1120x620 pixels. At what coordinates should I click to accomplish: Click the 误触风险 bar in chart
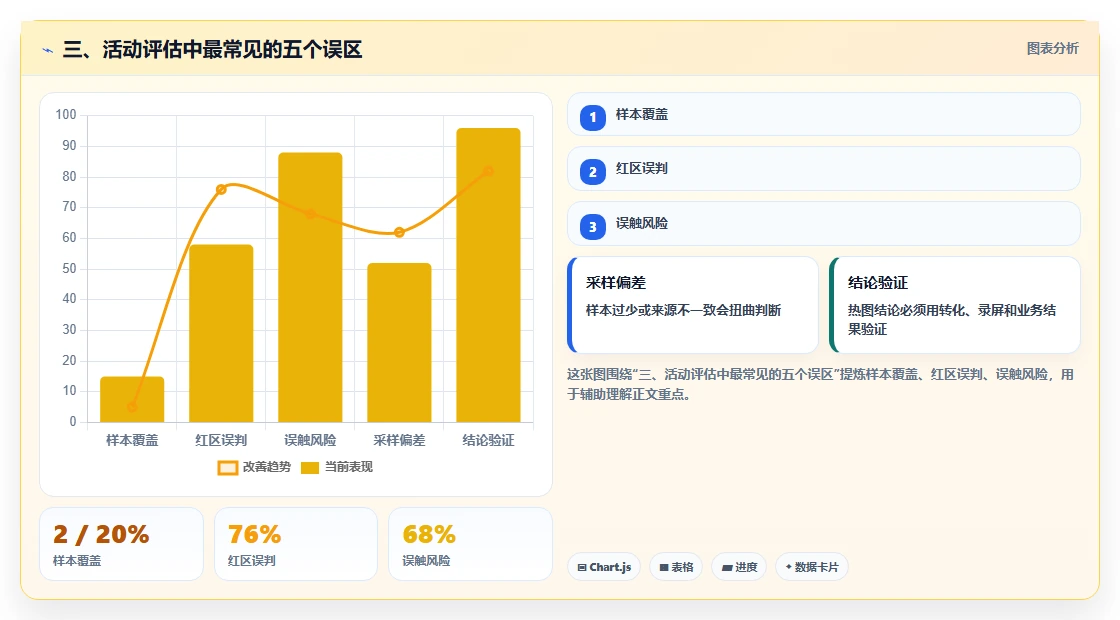pos(310,287)
